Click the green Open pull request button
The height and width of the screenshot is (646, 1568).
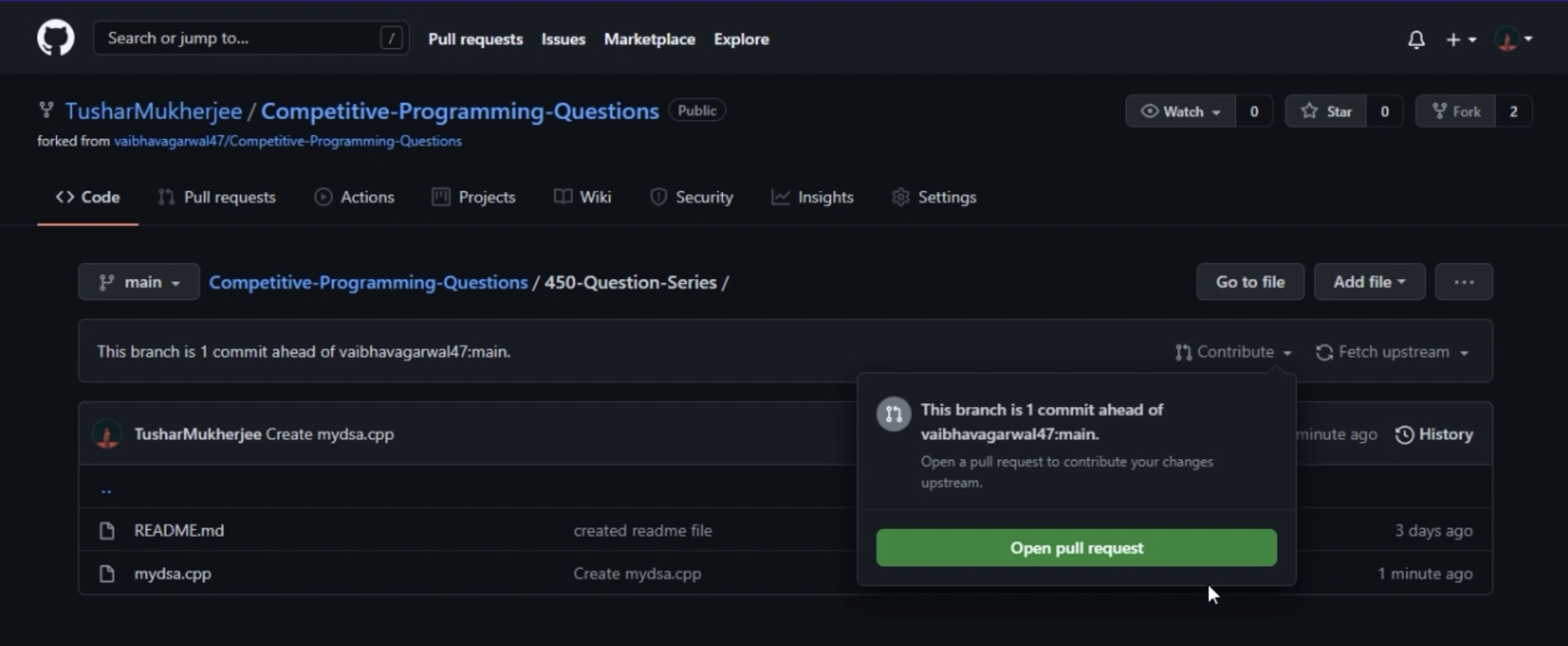1076,548
